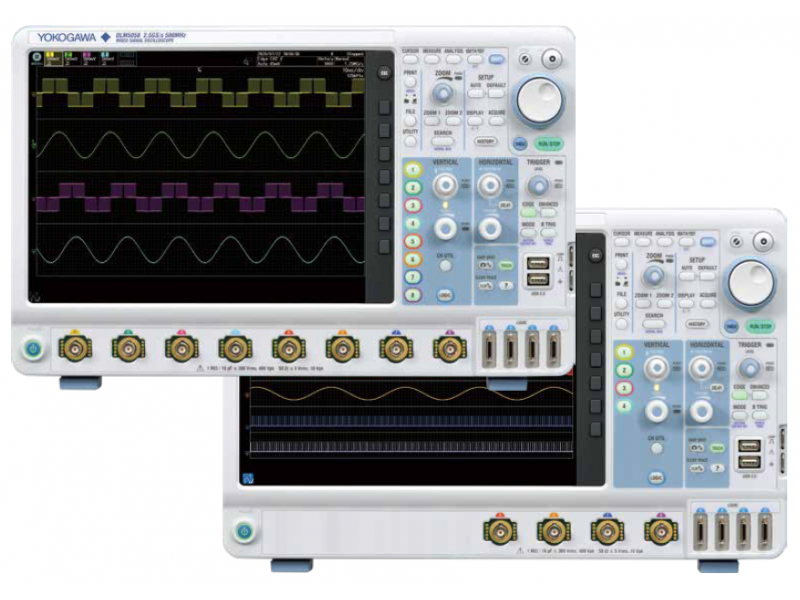Open the FILE menu button
The height and width of the screenshot is (600, 800).
409,120
